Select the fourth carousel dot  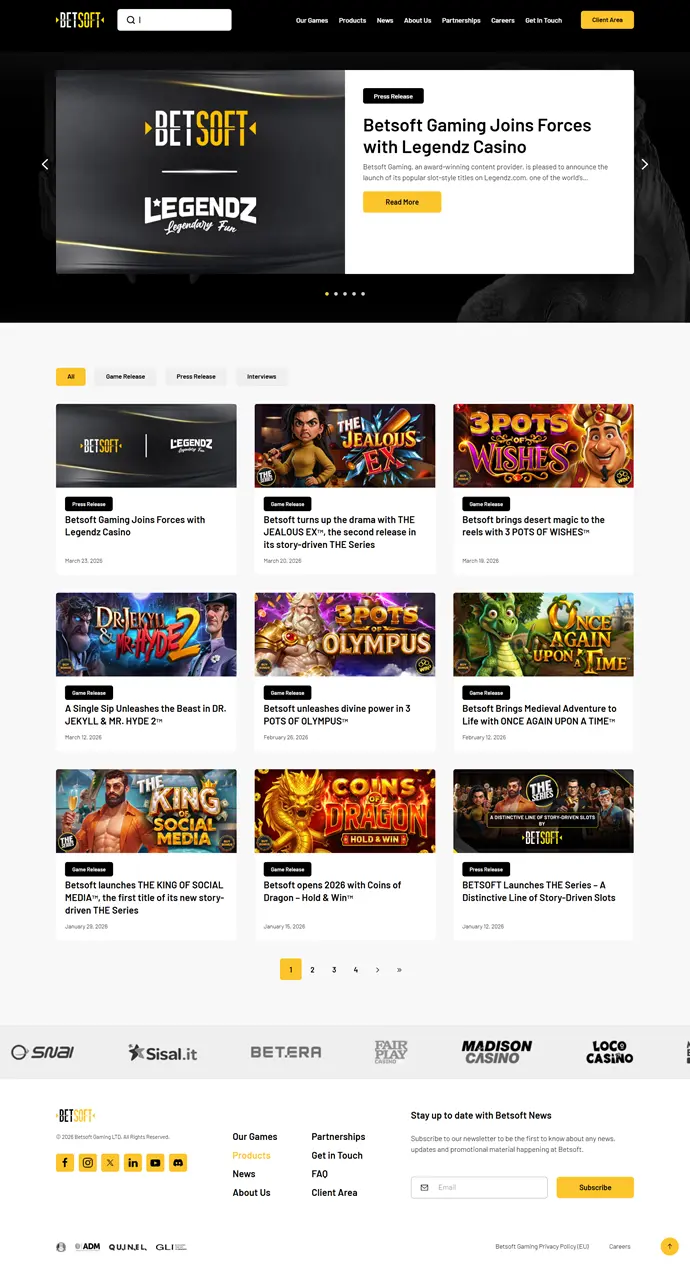[x=354, y=294]
